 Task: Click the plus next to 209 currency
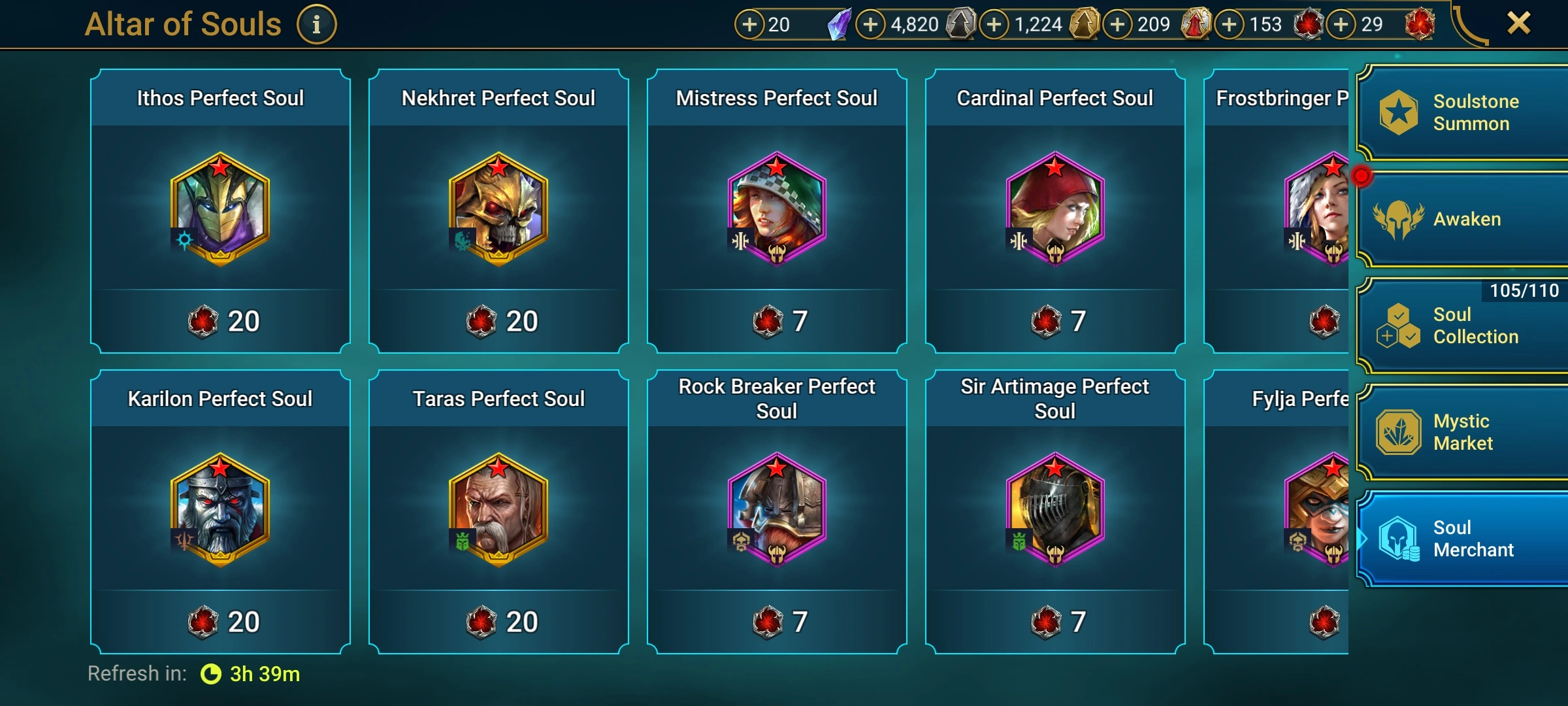[x=1118, y=25]
